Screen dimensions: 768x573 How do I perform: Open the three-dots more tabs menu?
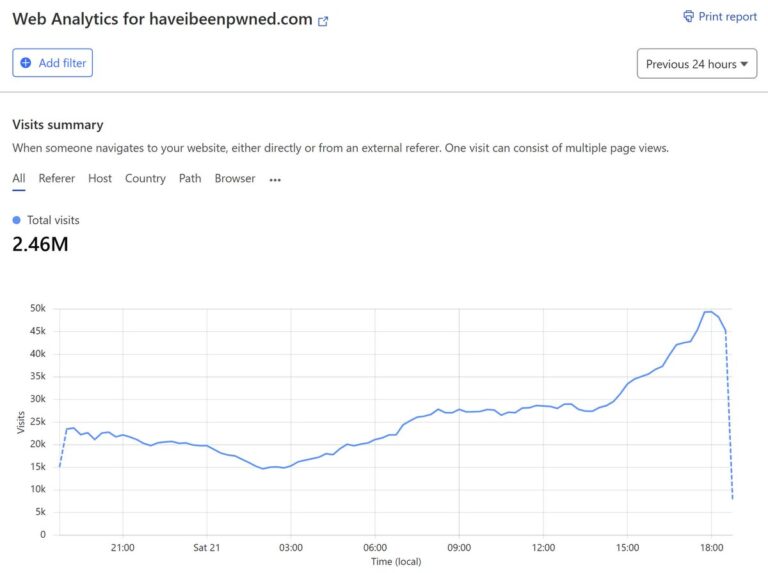275,180
